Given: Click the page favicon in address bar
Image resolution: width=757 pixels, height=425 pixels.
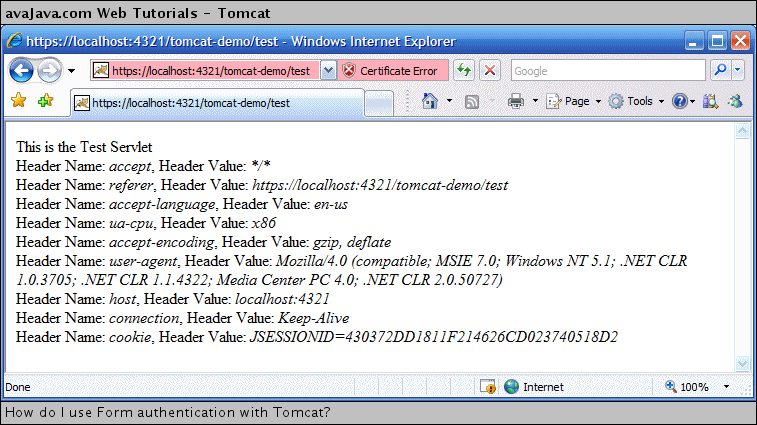Looking at the screenshot, I should click(x=101, y=71).
